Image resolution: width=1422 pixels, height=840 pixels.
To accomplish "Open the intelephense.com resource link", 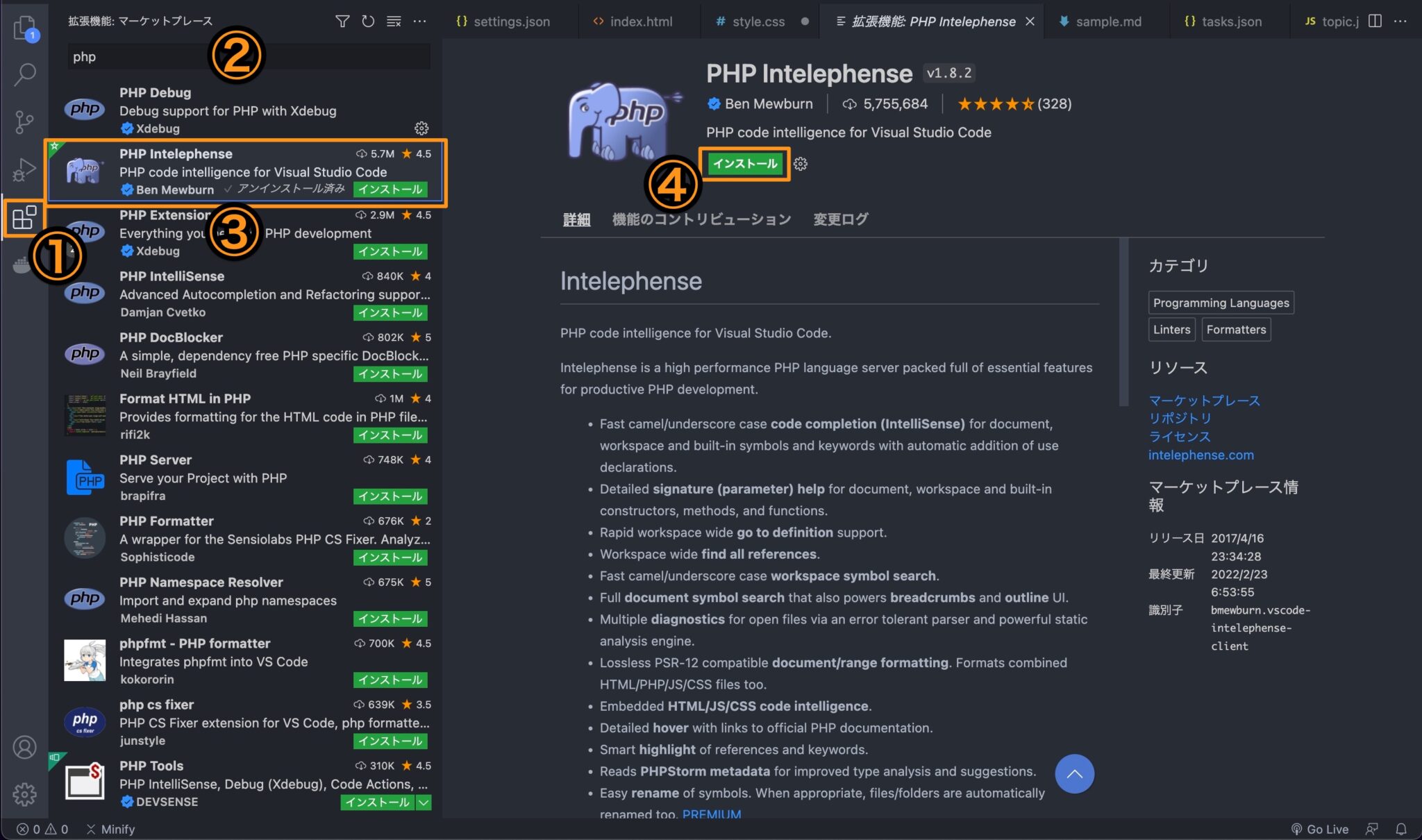I will pyautogui.click(x=1201, y=455).
